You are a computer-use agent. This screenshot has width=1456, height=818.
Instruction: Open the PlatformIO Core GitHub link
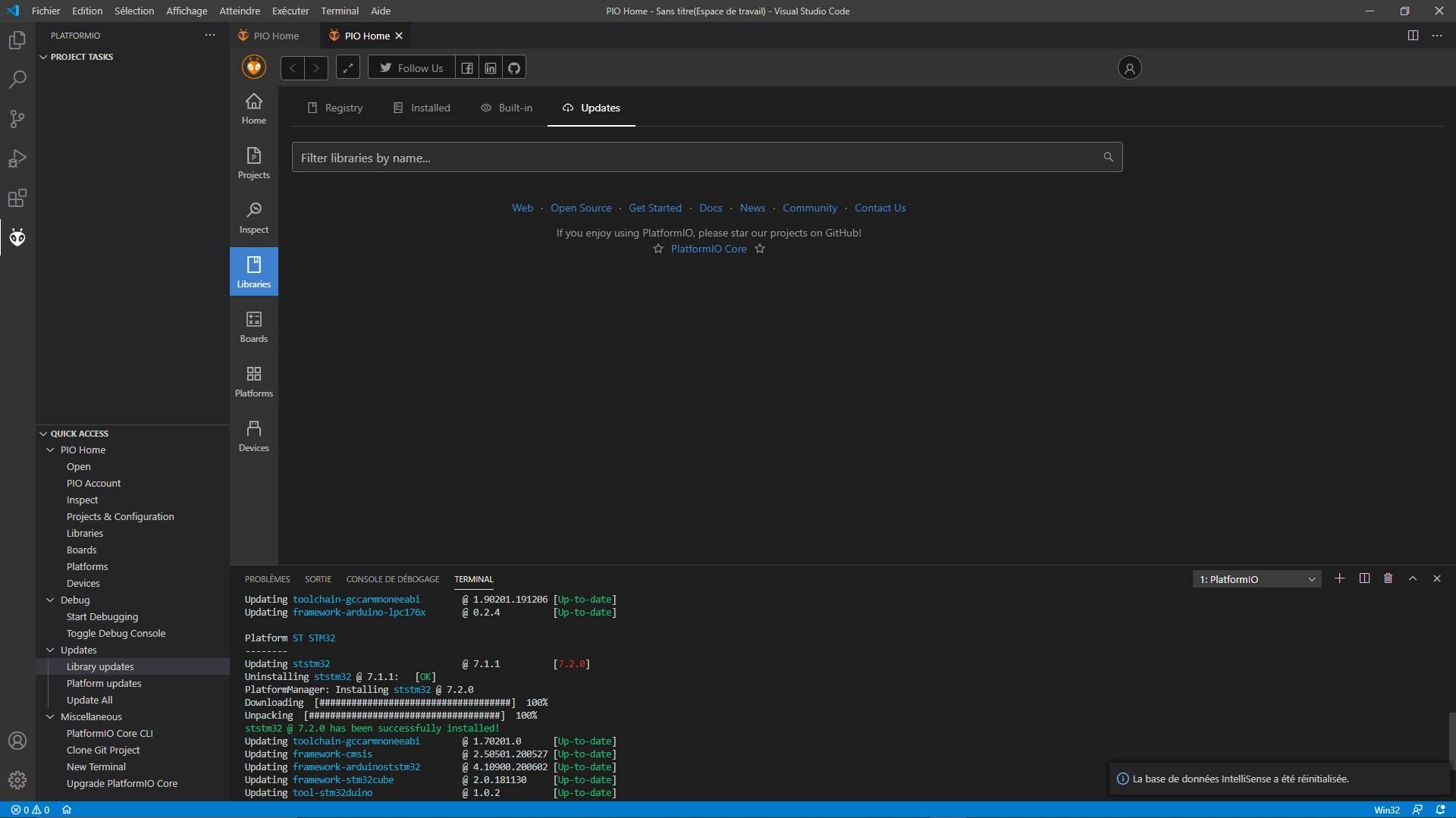tap(708, 249)
